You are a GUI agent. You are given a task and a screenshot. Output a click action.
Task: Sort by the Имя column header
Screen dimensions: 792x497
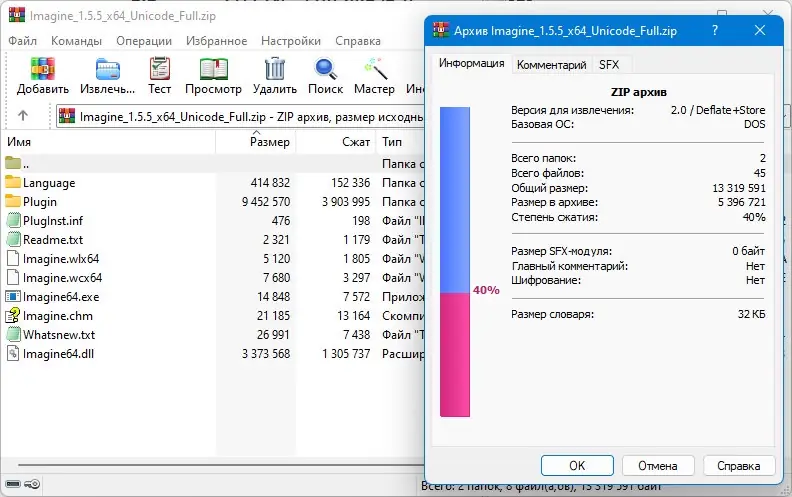click(108, 142)
